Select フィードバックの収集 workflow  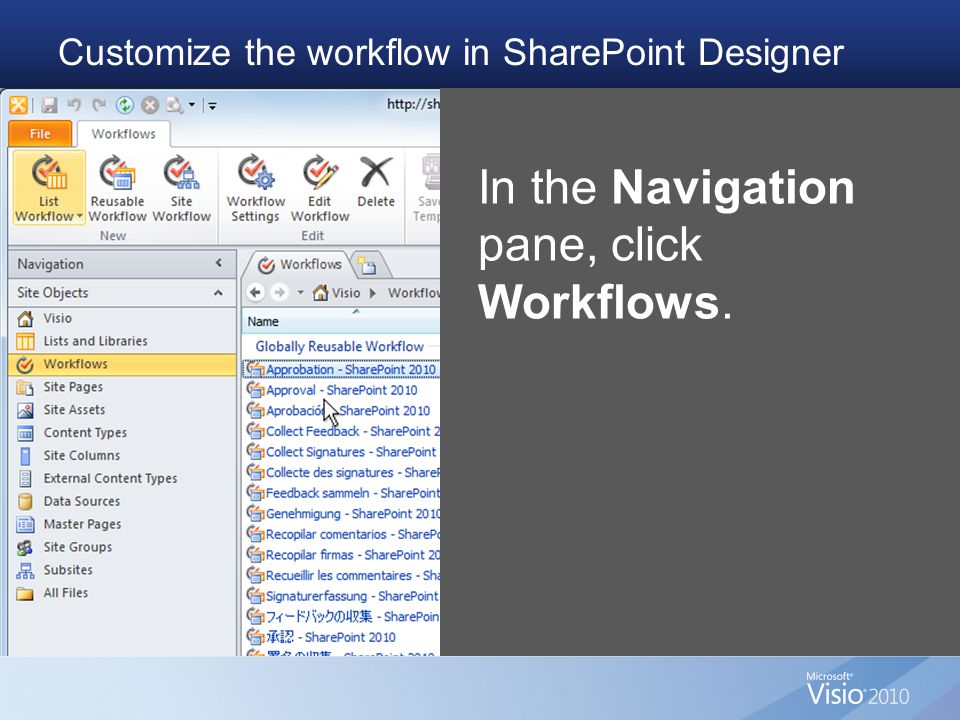(x=342, y=617)
